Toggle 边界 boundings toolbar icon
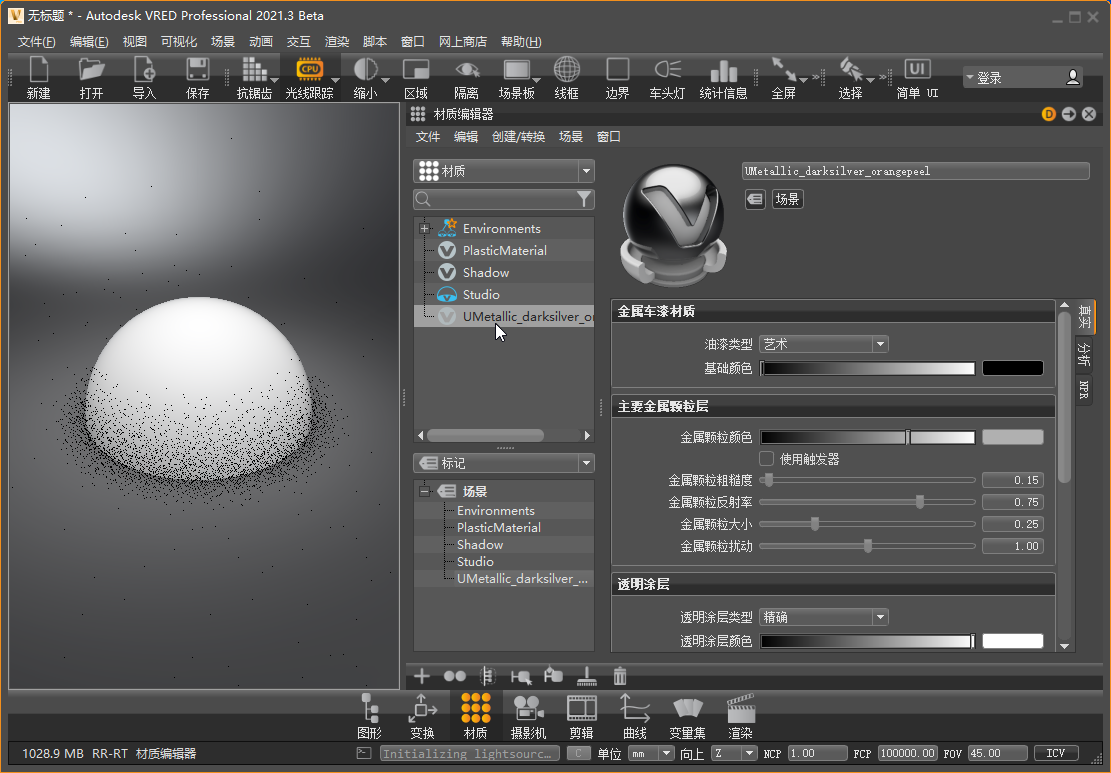Image resolution: width=1111 pixels, height=773 pixels. [617, 69]
